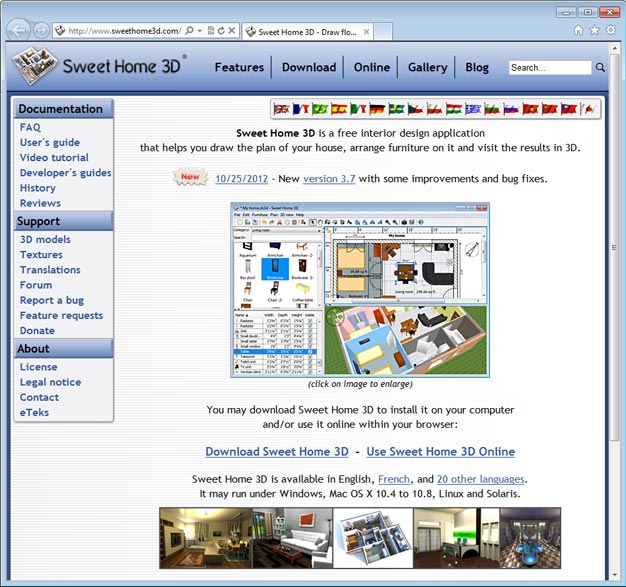Image resolution: width=626 pixels, height=587 pixels.
Task: Go forward with the browser Forward arrow
Action: (x=41, y=31)
